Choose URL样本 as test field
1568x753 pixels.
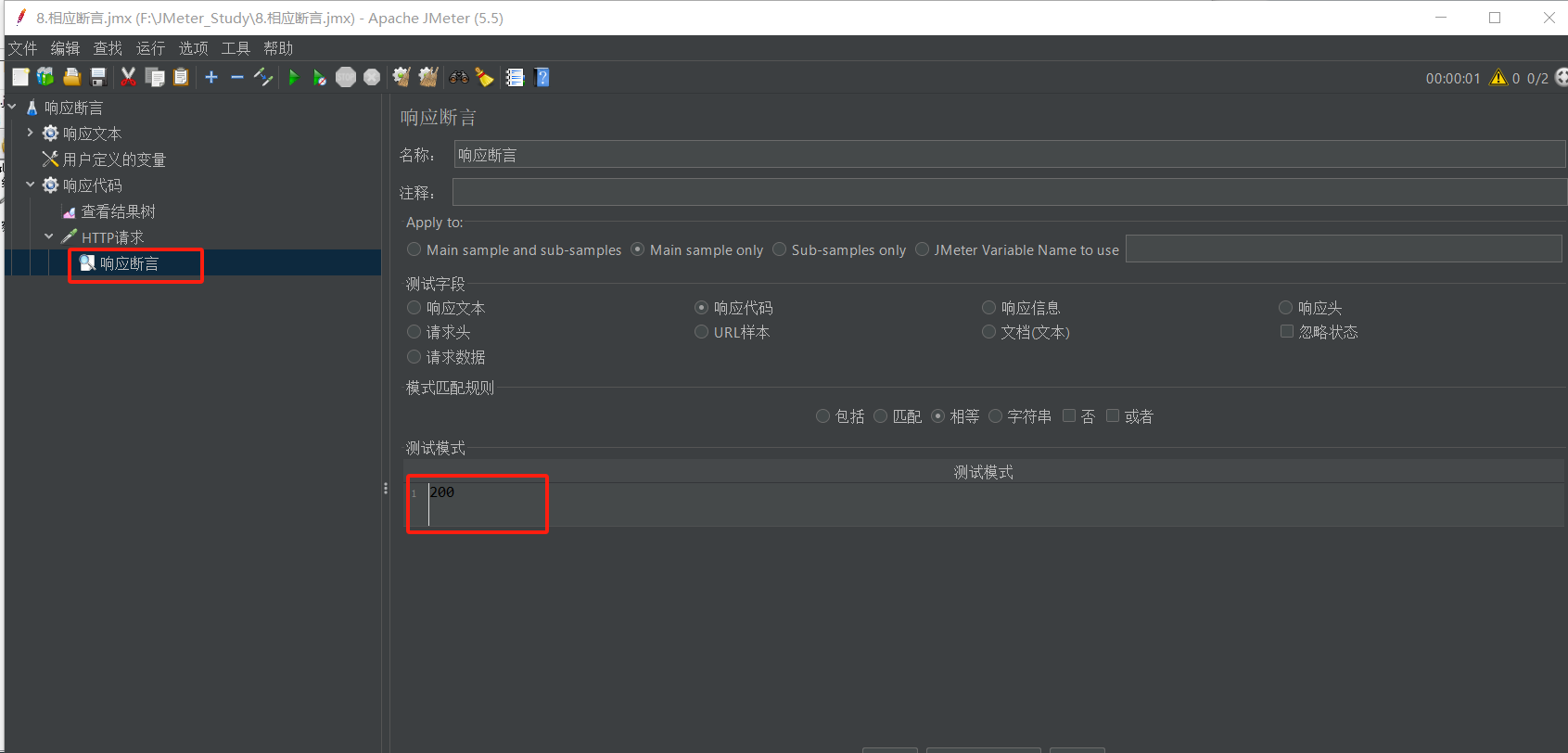click(x=702, y=332)
